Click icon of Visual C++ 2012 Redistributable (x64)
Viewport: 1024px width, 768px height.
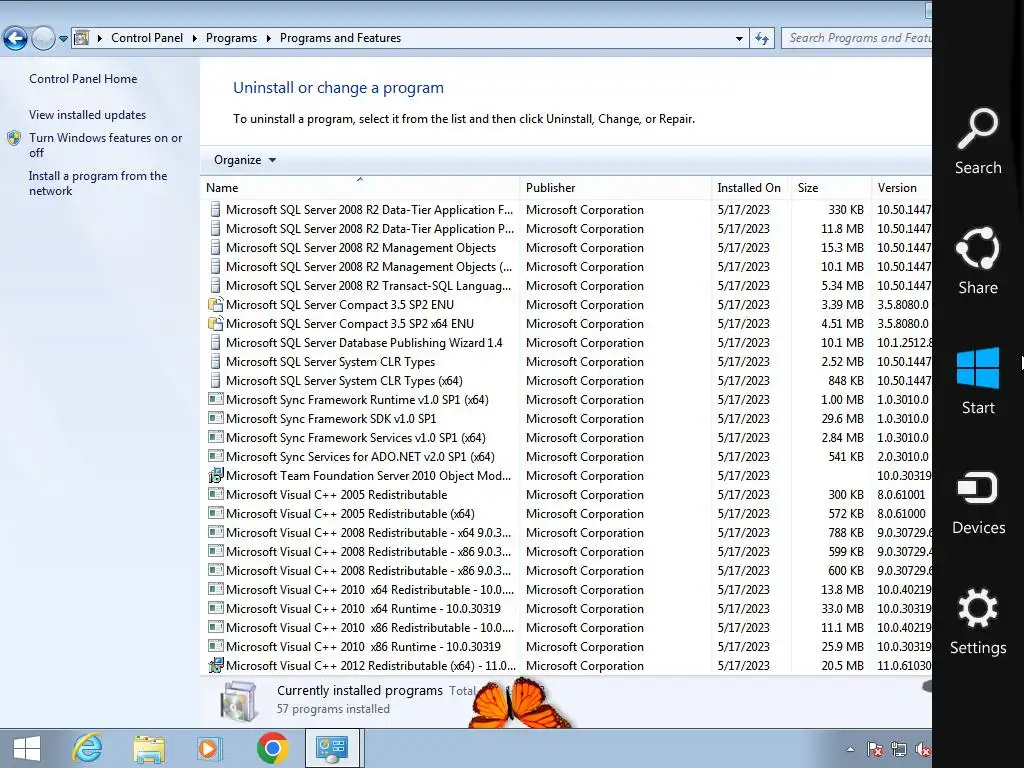(216, 665)
